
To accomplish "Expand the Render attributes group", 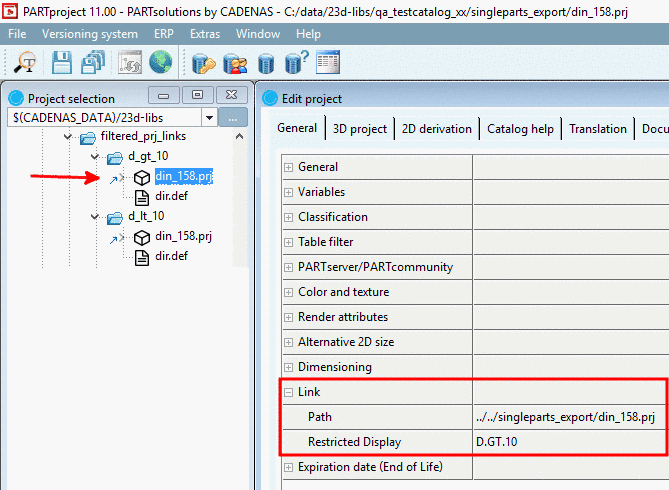I will 288,317.
